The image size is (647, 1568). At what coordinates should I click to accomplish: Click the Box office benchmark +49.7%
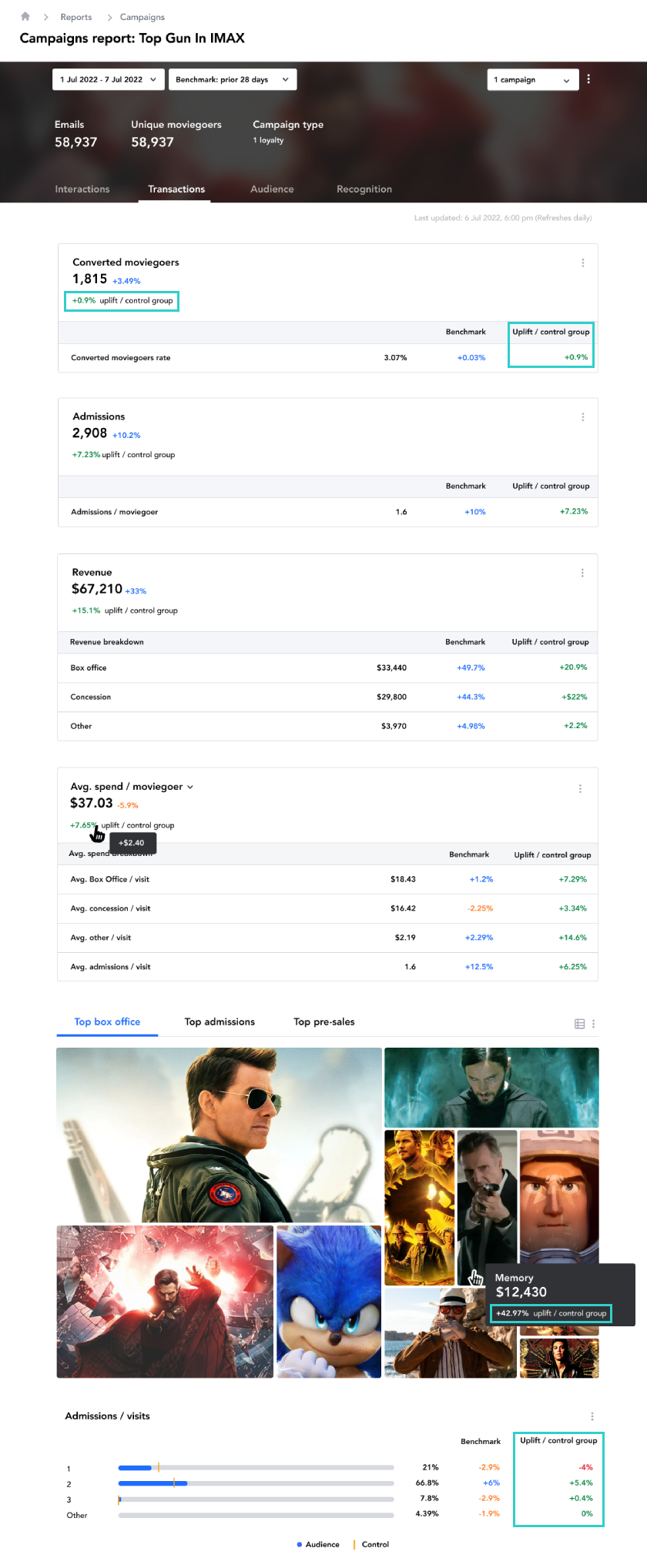pos(471,668)
